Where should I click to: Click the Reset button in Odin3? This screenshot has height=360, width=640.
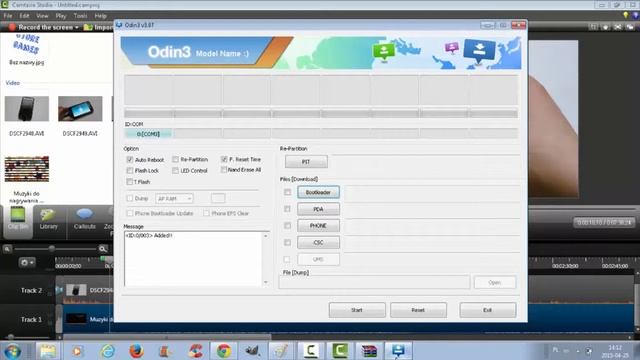pos(418,310)
